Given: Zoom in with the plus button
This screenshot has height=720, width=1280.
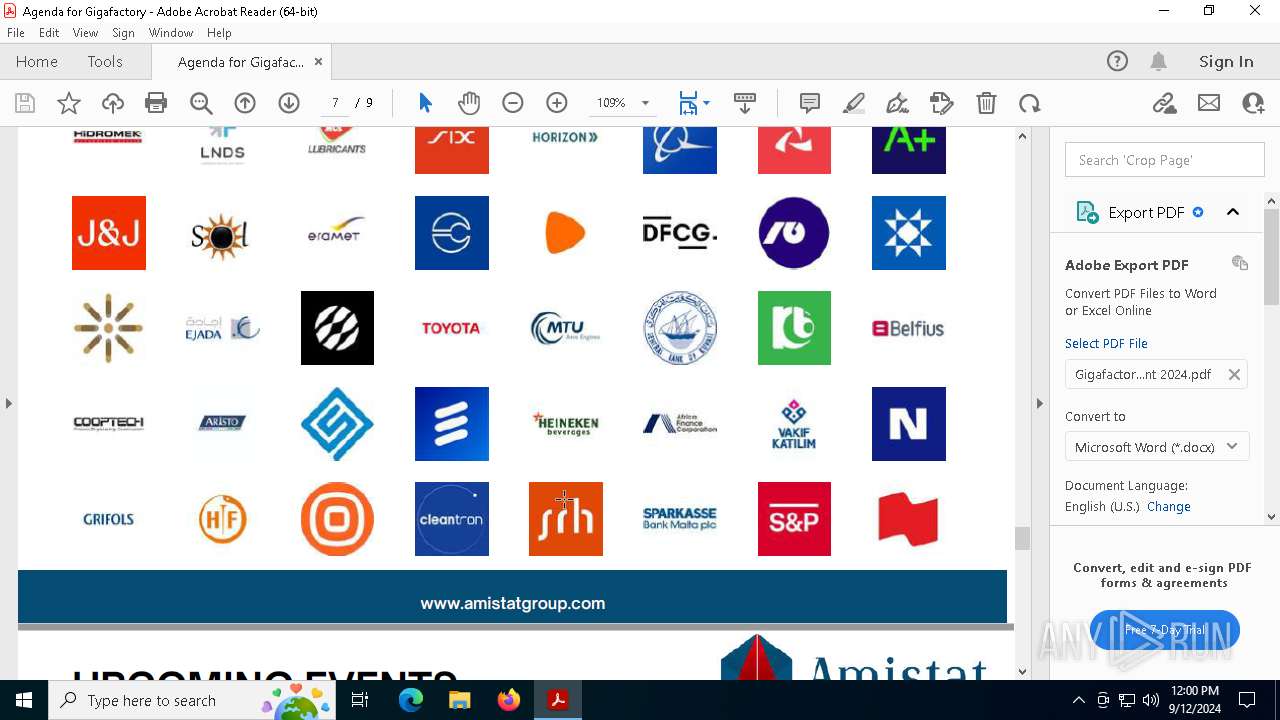Looking at the screenshot, I should tap(557, 103).
